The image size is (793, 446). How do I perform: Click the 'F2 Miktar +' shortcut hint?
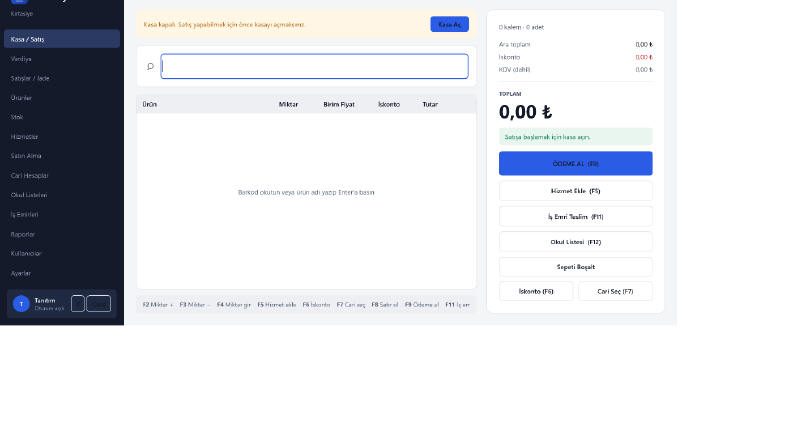[158, 304]
